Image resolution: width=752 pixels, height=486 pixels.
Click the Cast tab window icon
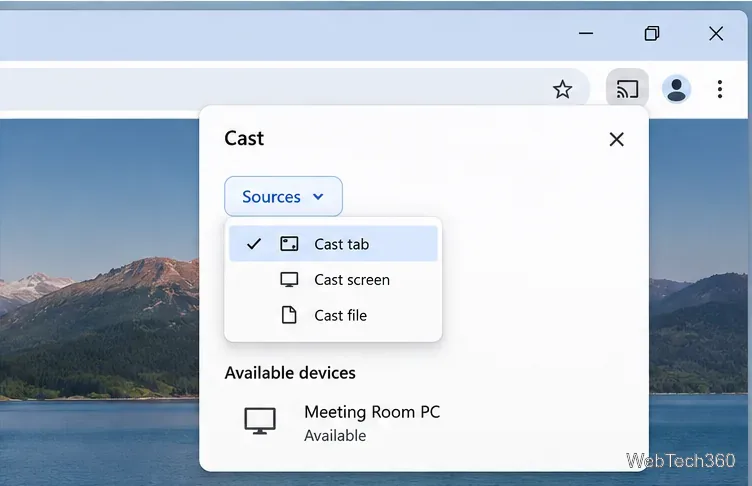coord(289,244)
